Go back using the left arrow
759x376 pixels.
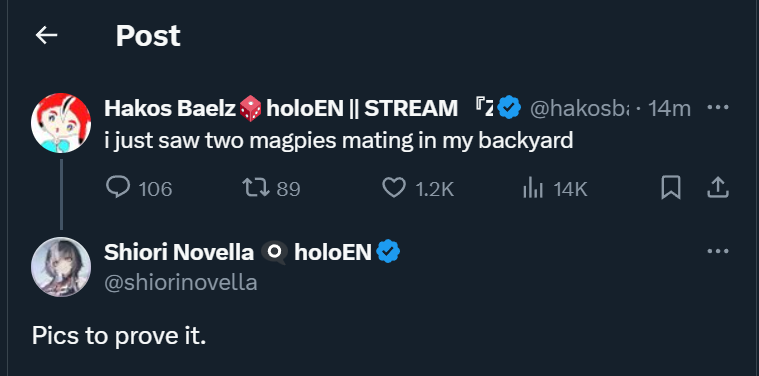coord(46,35)
